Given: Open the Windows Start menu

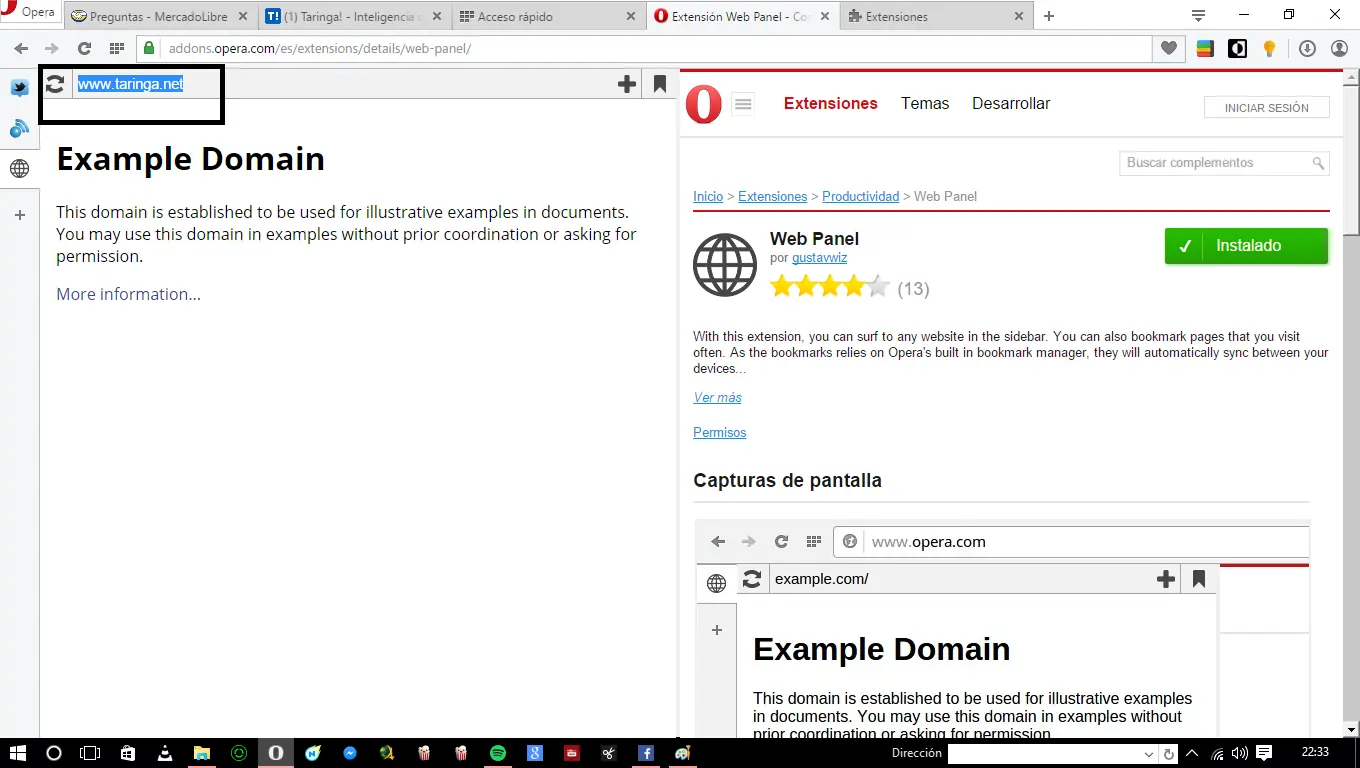Looking at the screenshot, I should (17, 753).
